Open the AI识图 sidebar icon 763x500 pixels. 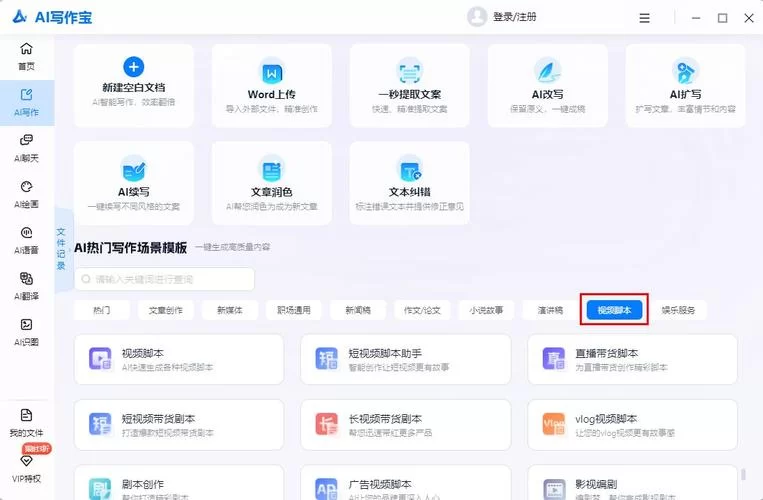26,324
